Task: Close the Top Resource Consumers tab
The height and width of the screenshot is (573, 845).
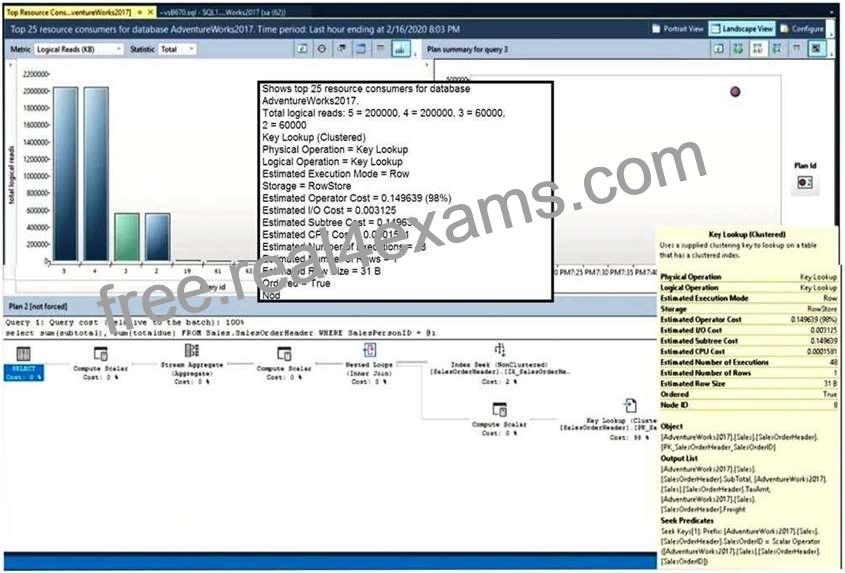Action: click(x=150, y=12)
